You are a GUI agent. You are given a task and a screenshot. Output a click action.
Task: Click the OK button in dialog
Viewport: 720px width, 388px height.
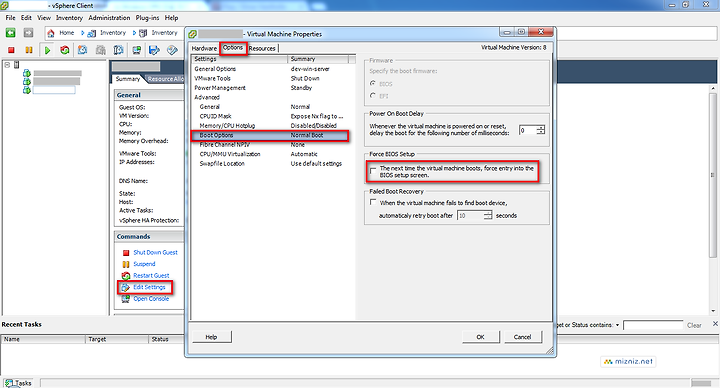click(x=481, y=337)
